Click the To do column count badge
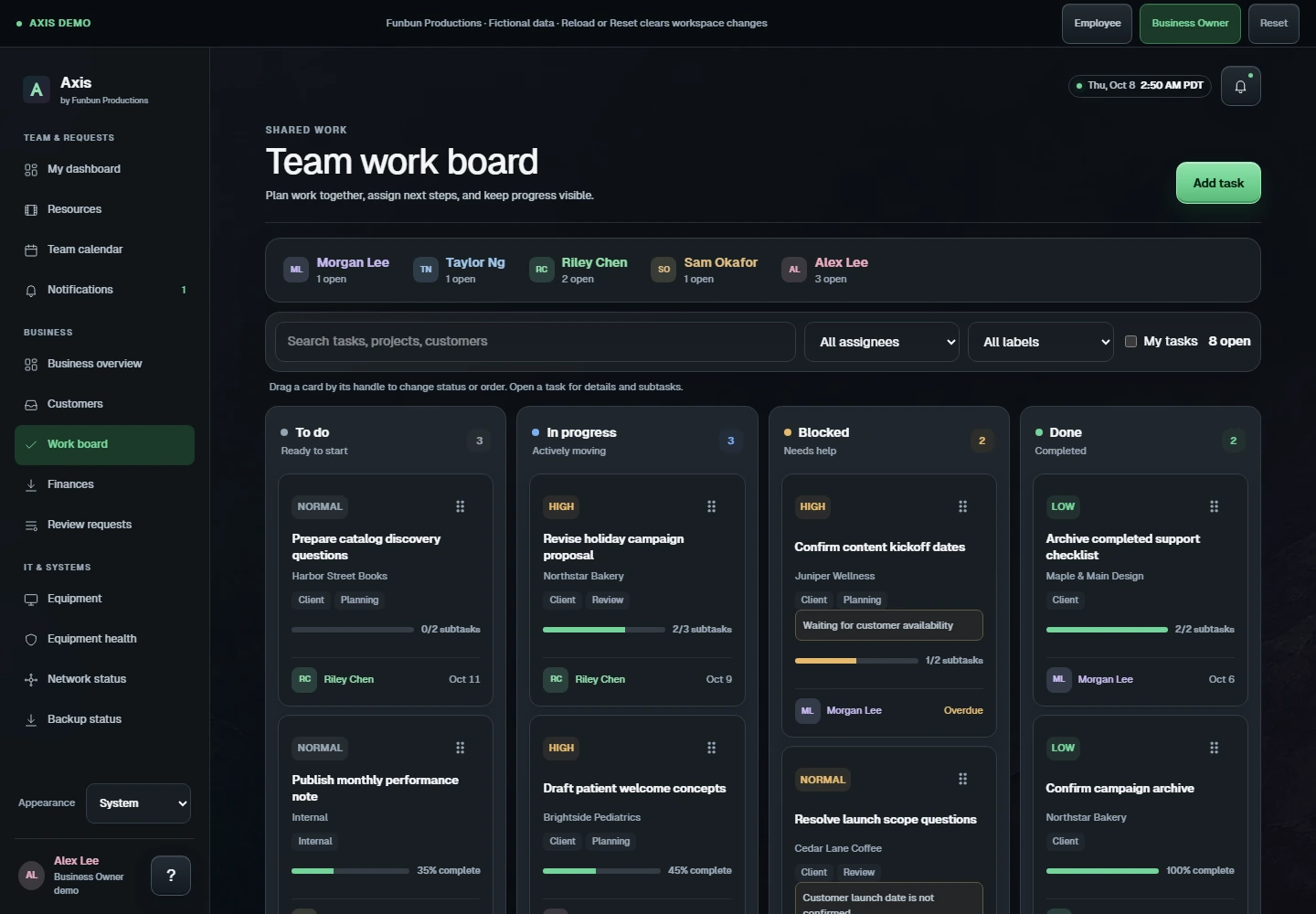This screenshot has width=1316, height=914. click(x=479, y=441)
